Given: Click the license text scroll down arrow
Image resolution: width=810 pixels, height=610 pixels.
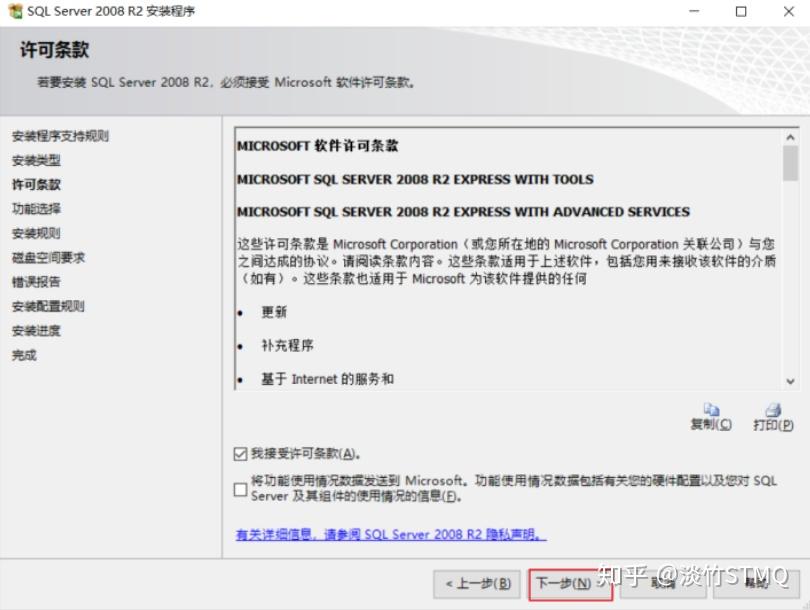Looking at the screenshot, I should click(x=790, y=381).
